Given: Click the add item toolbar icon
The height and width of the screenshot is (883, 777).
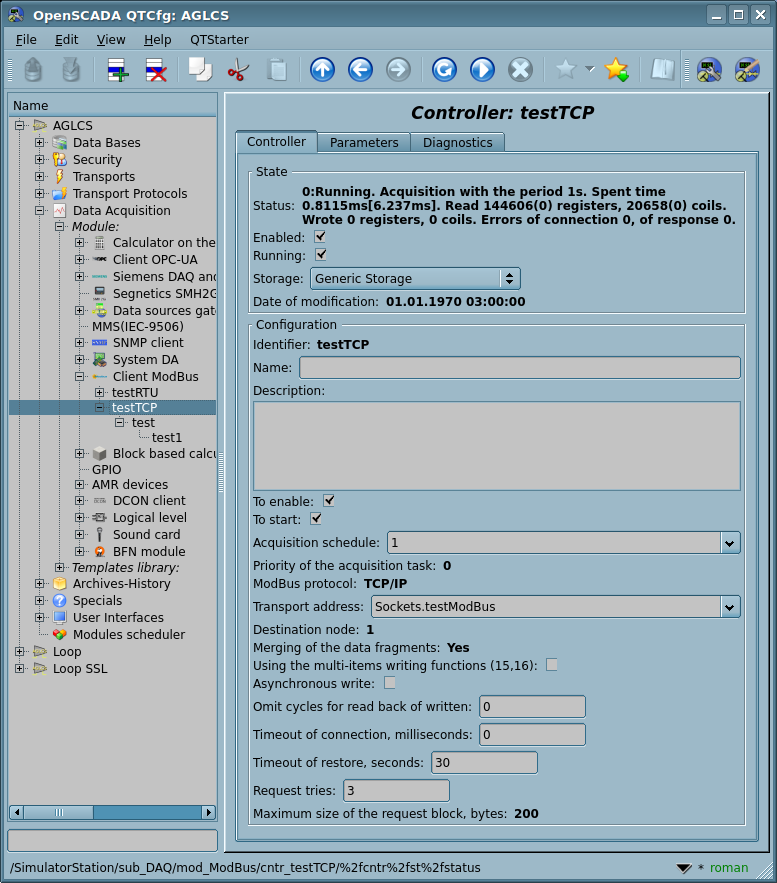Looking at the screenshot, I should click(x=118, y=69).
